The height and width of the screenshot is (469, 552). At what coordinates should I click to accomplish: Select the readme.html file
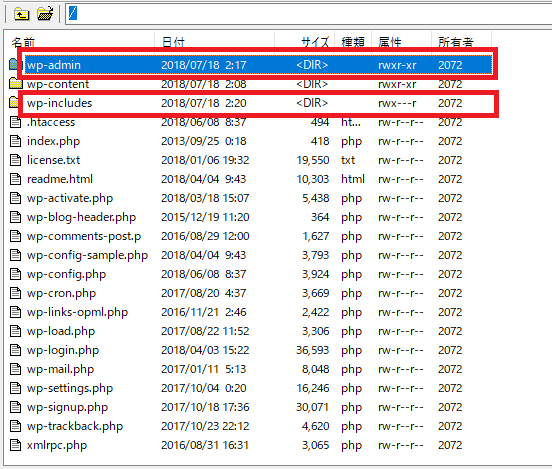pos(60,179)
